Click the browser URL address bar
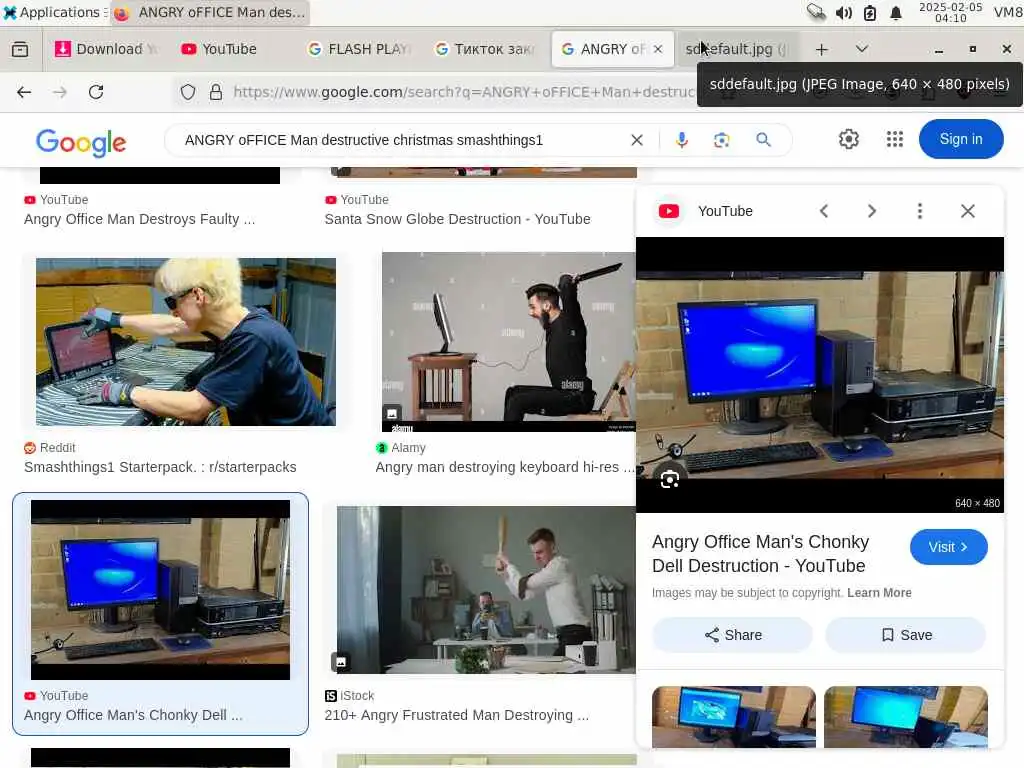The width and height of the screenshot is (1024, 768). (x=462, y=92)
